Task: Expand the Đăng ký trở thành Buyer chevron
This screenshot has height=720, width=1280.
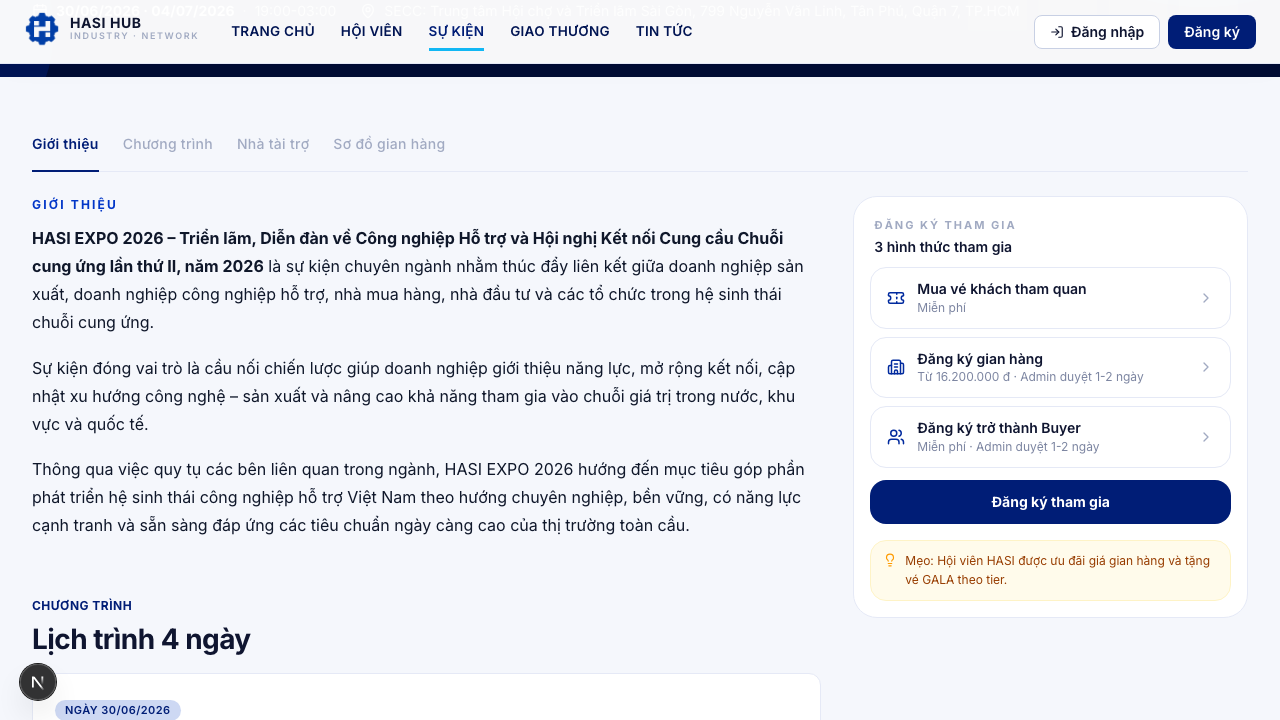Action: tap(1206, 437)
